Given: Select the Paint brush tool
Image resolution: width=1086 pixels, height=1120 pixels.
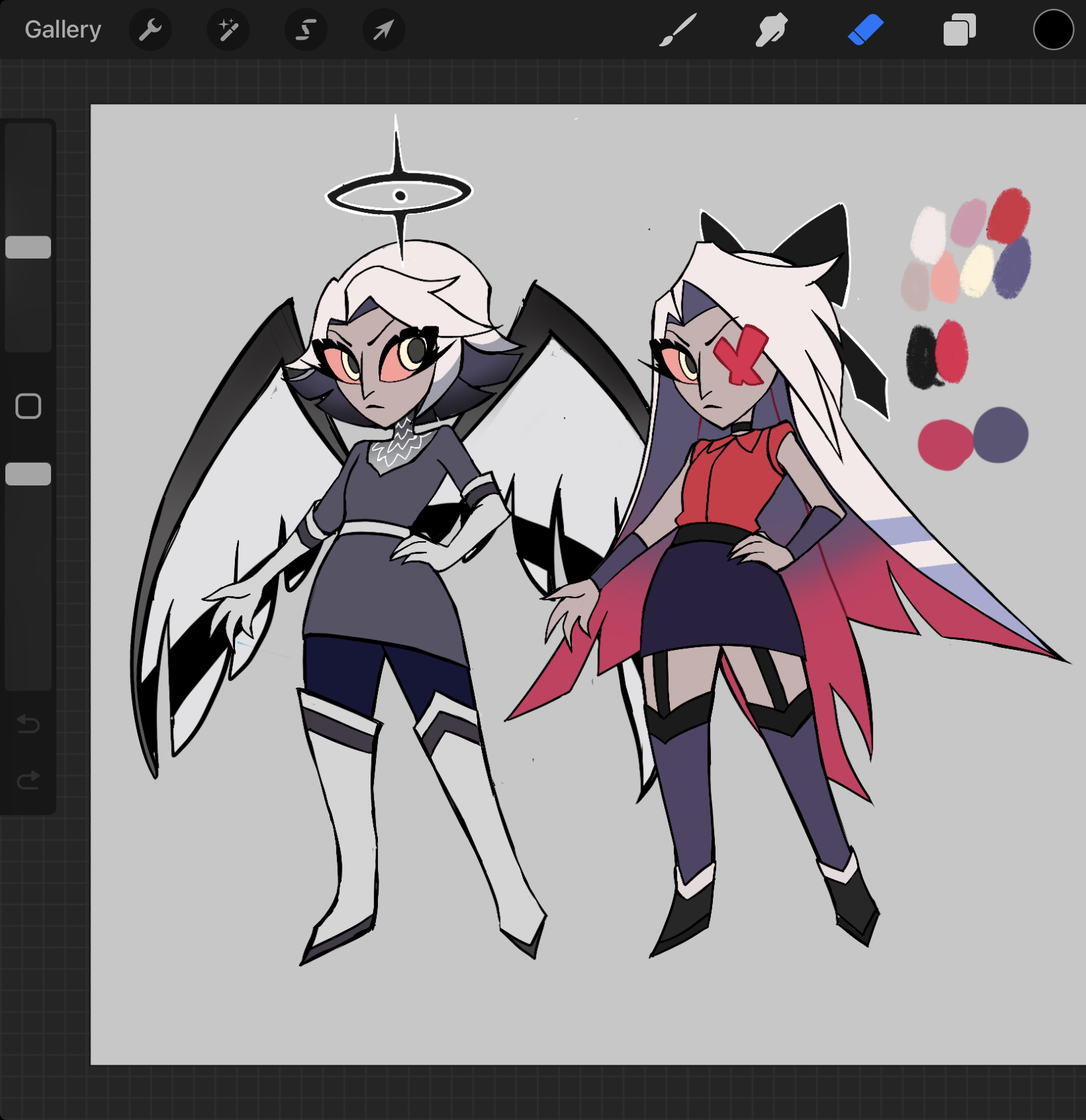Looking at the screenshot, I should pos(677,30).
